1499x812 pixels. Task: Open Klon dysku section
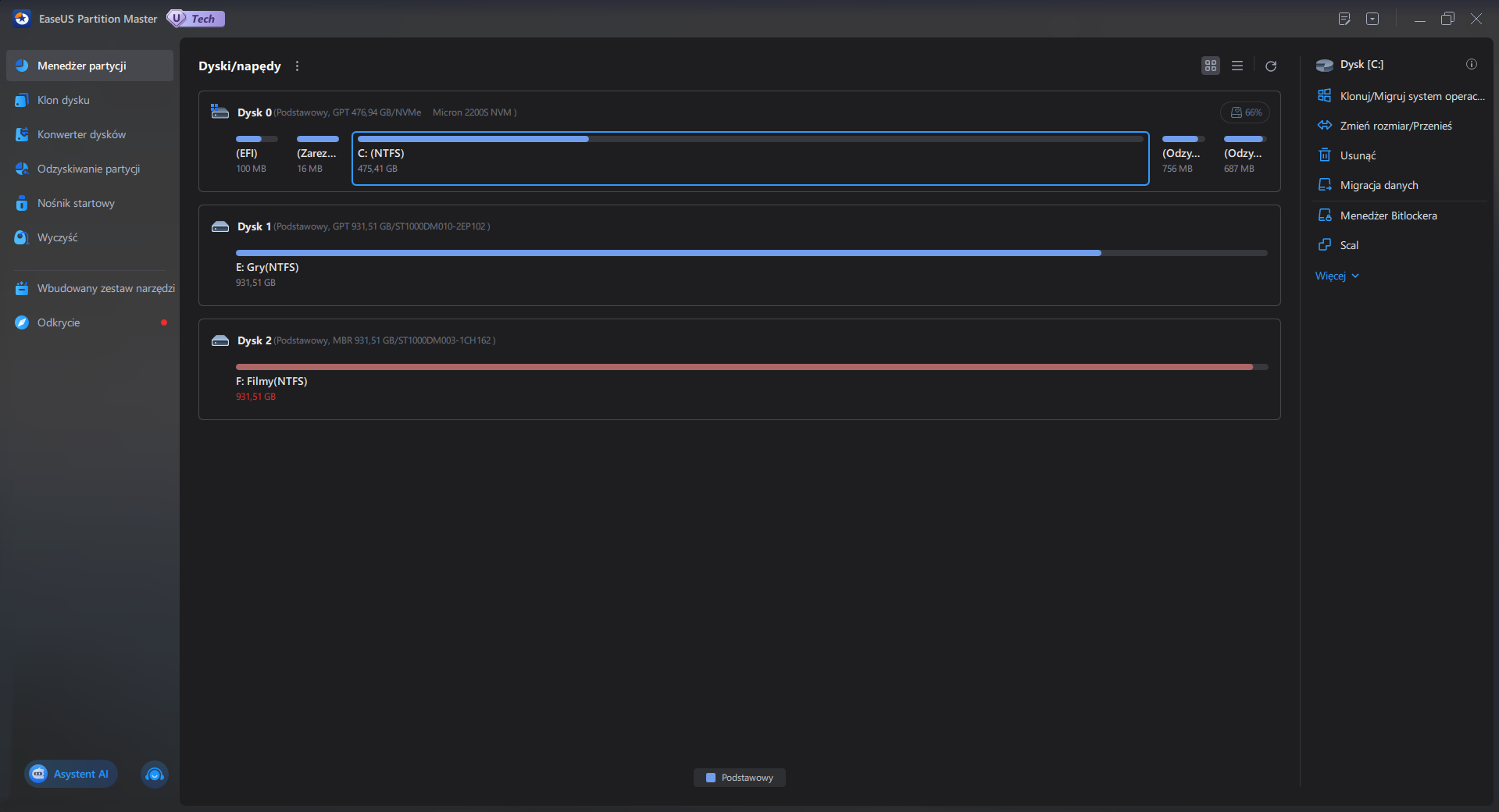90,100
